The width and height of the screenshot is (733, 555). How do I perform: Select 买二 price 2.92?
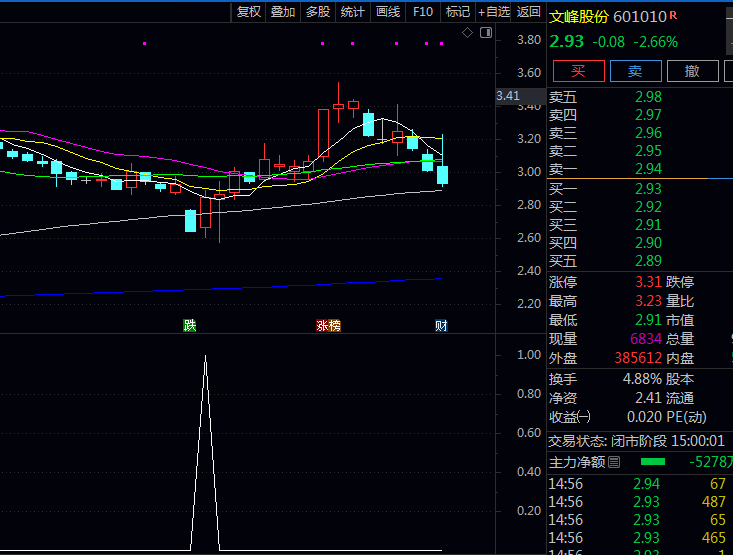pyautogui.click(x=648, y=207)
